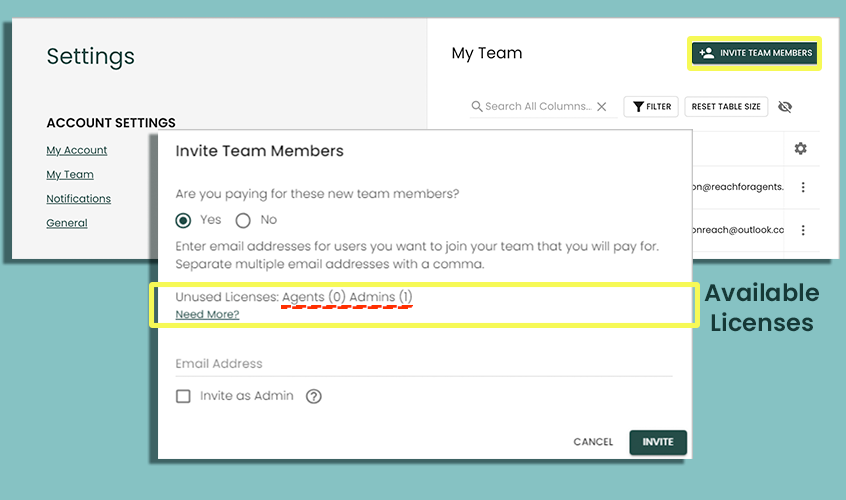This screenshot has width=846, height=500.
Task: Open the Filter options
Action: (651, 107)
